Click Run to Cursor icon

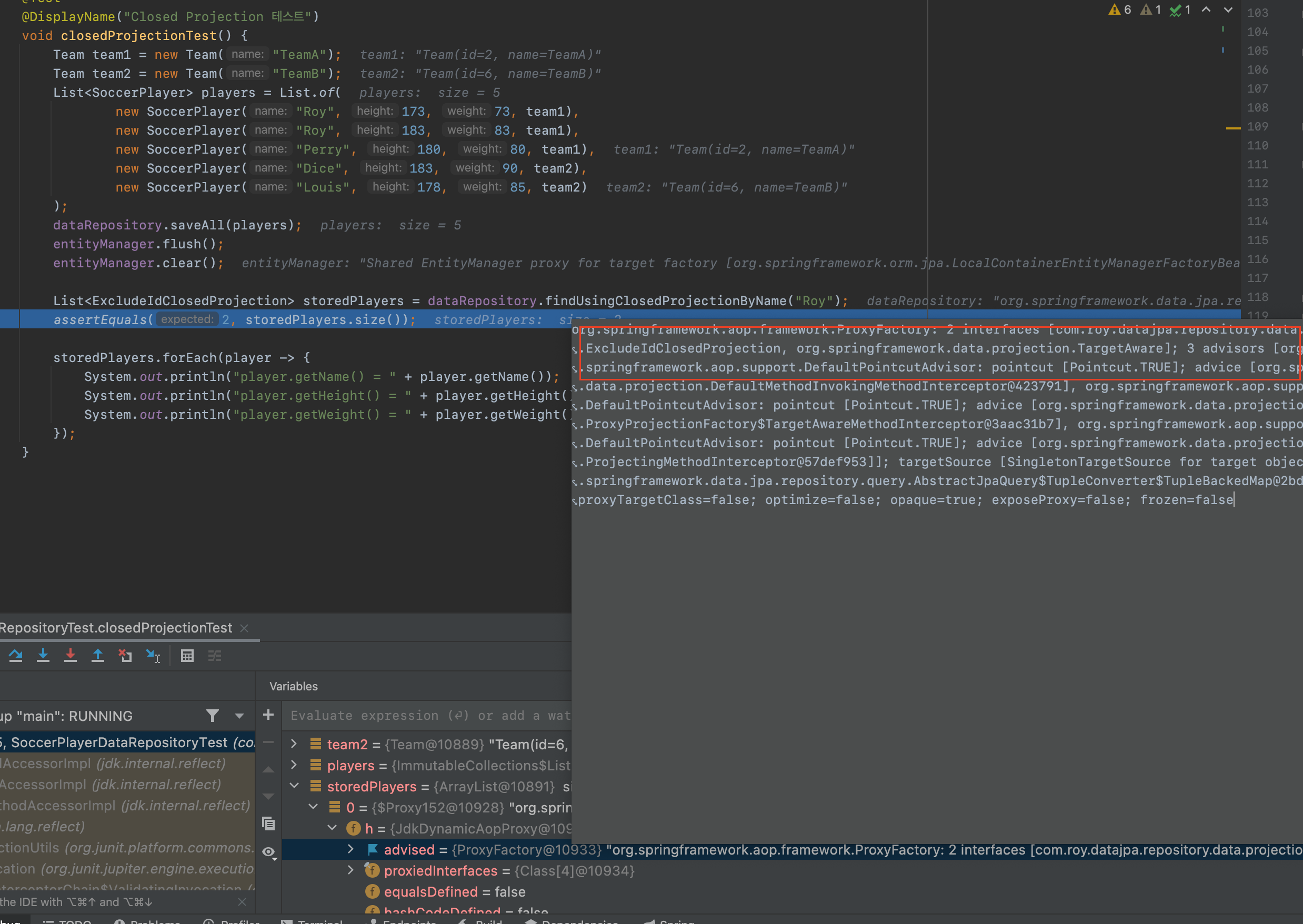pyautogui.click(x=153, y=656)
